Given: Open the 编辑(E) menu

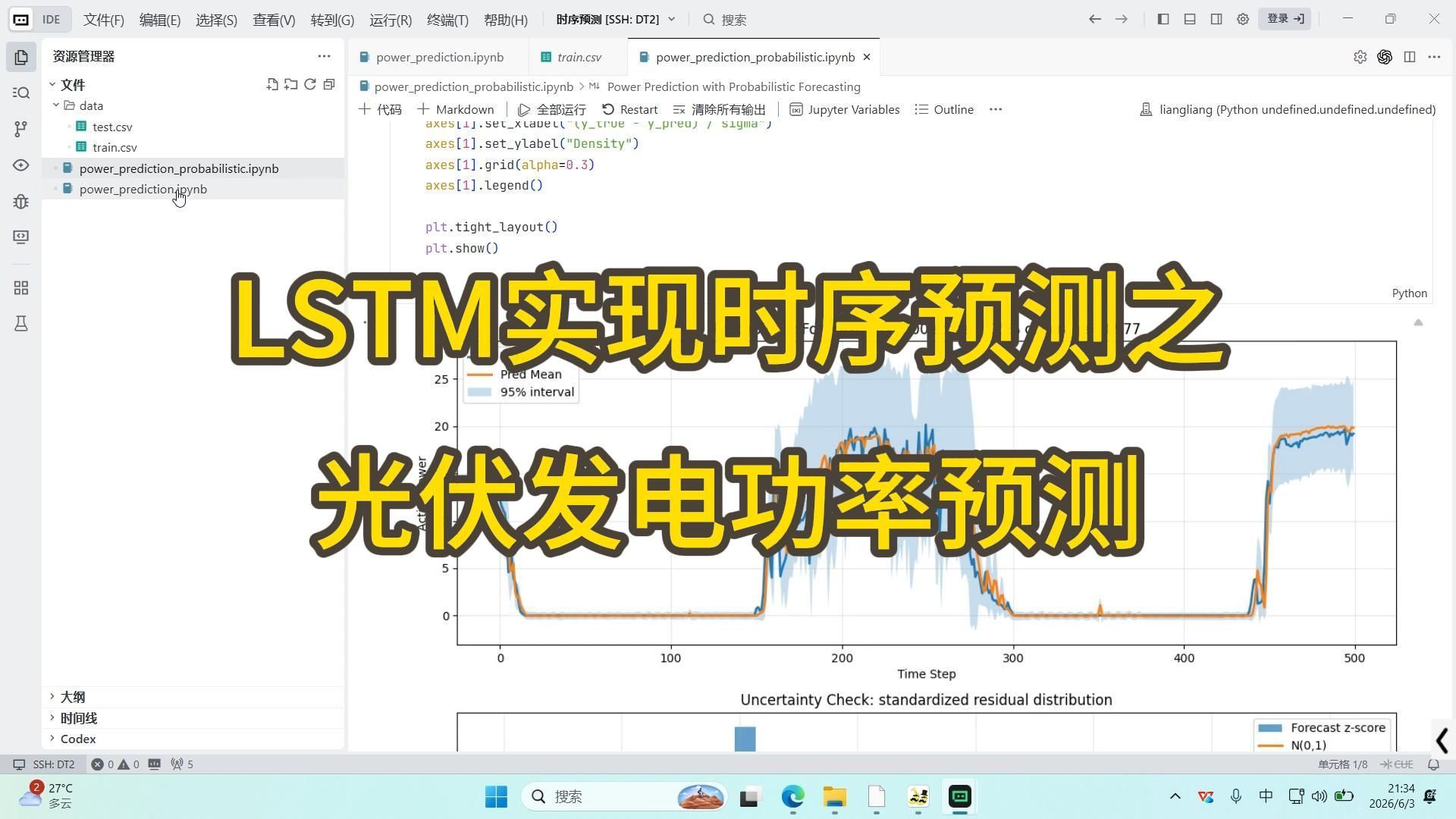Looking at the screenshot, I should [x=160, y=20].
